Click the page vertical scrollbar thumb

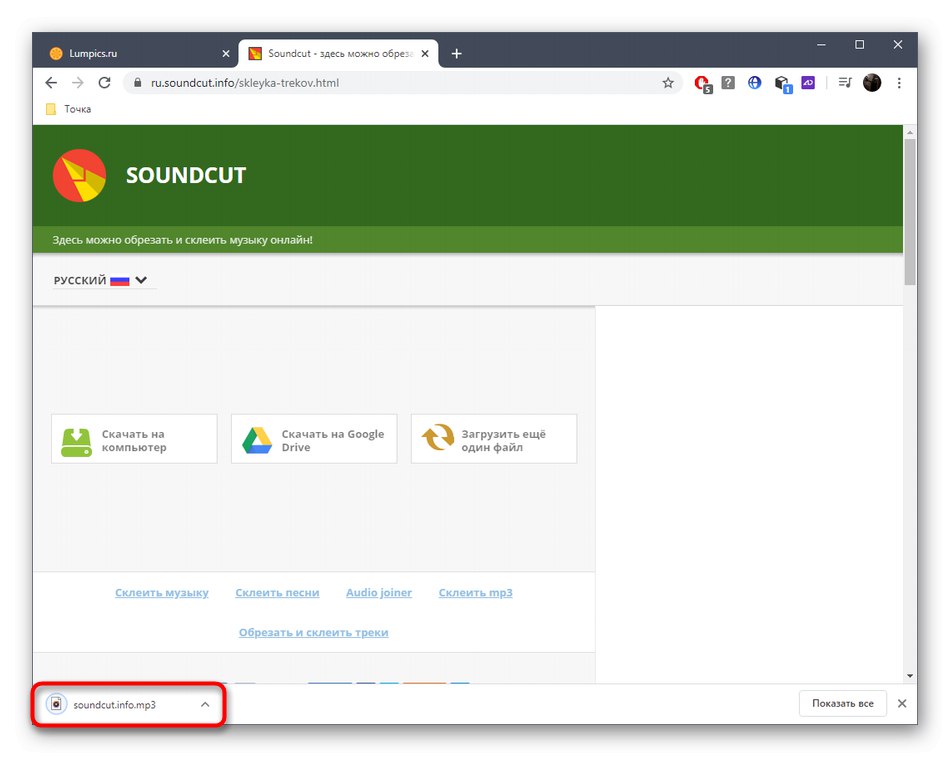(x=910, y=212)
